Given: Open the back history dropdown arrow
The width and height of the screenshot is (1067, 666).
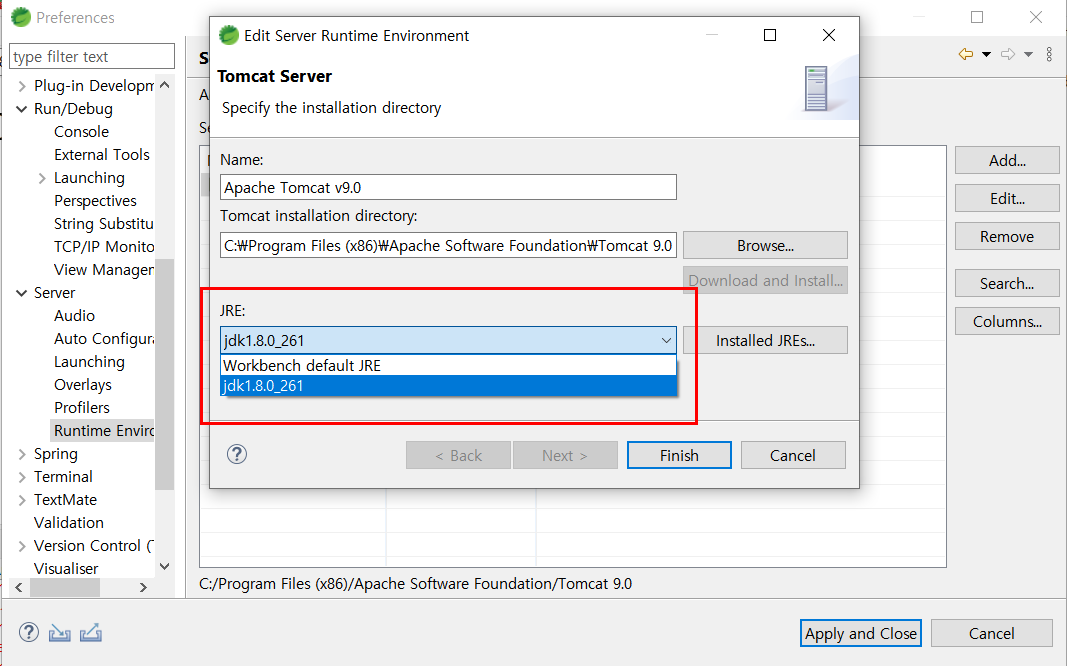Looking at the screenshot, I should [x=986, y=54].
